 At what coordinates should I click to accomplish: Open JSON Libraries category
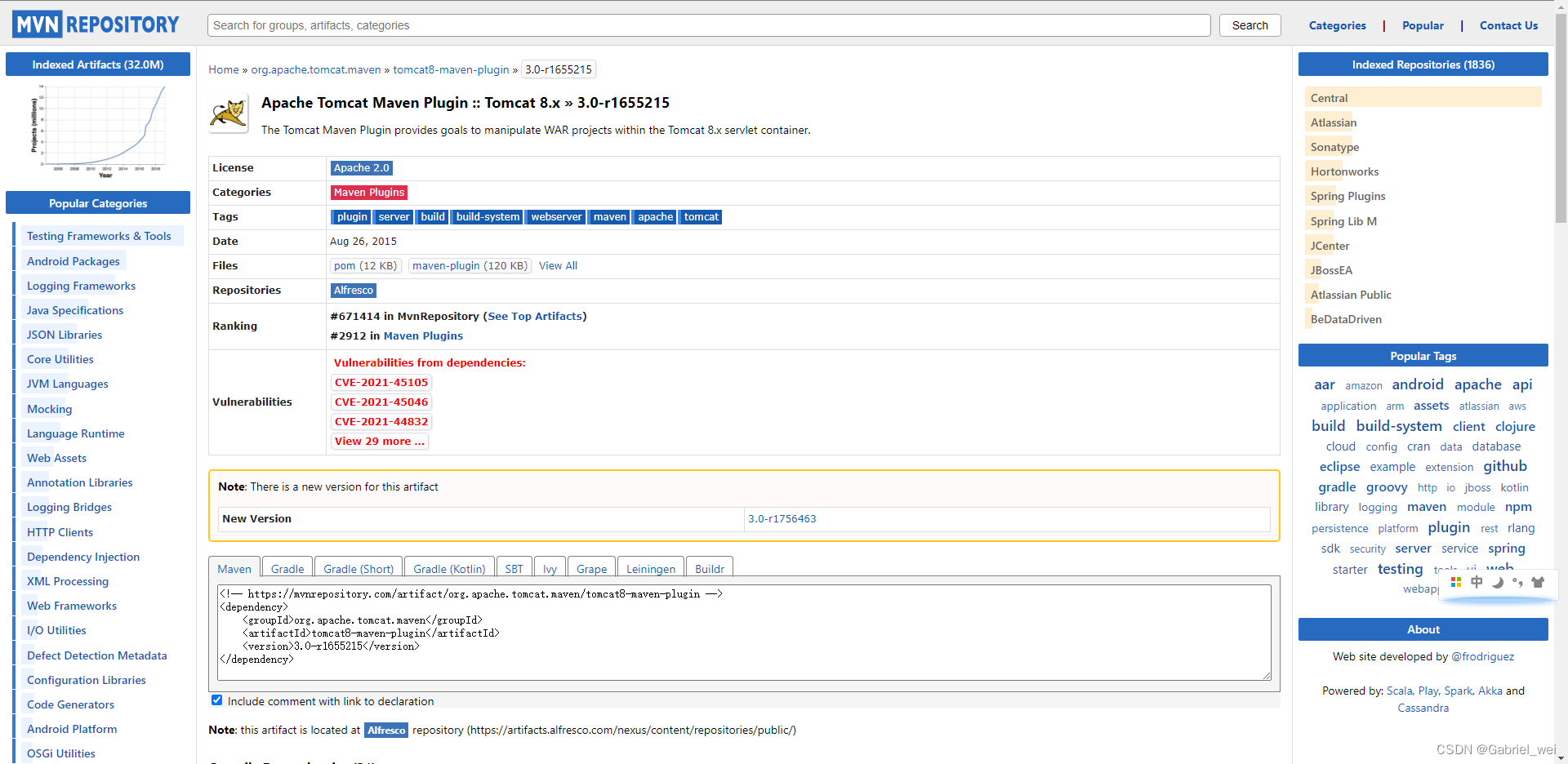[65, 335]
